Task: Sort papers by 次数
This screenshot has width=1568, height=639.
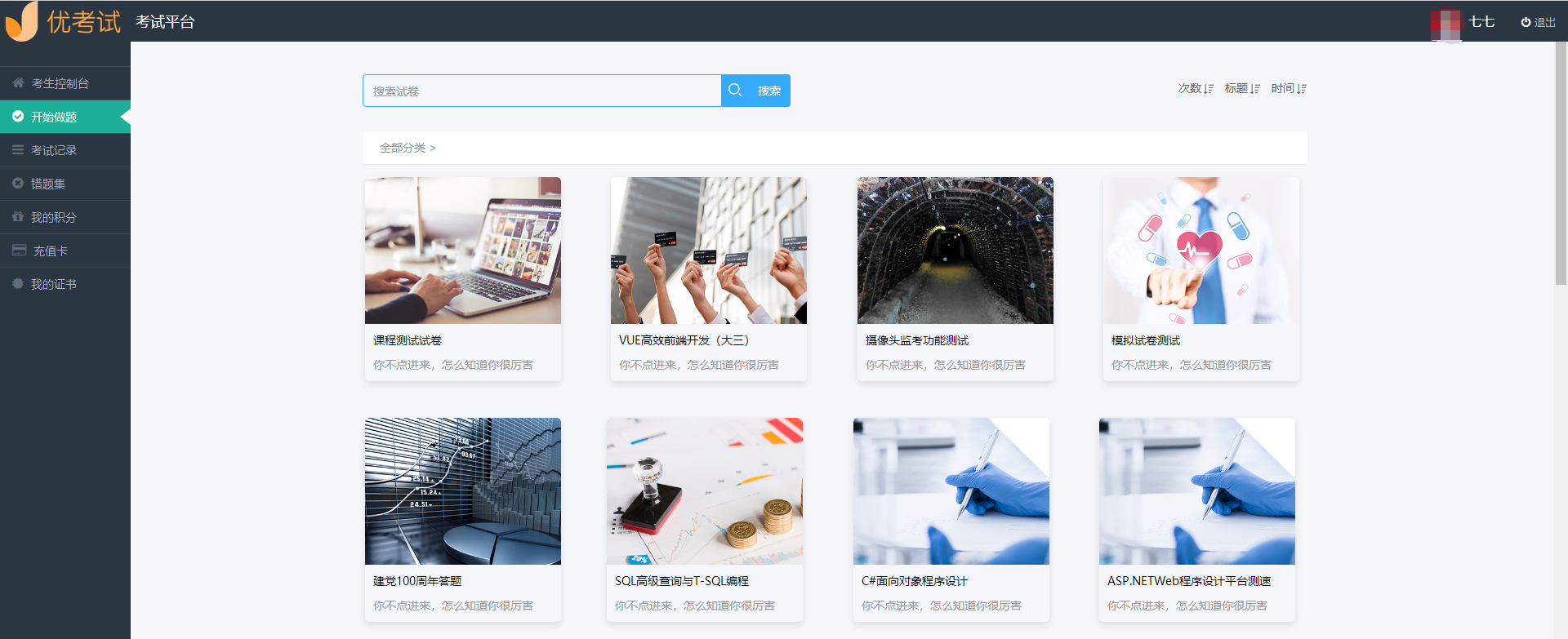Action: click(1196, 88)
